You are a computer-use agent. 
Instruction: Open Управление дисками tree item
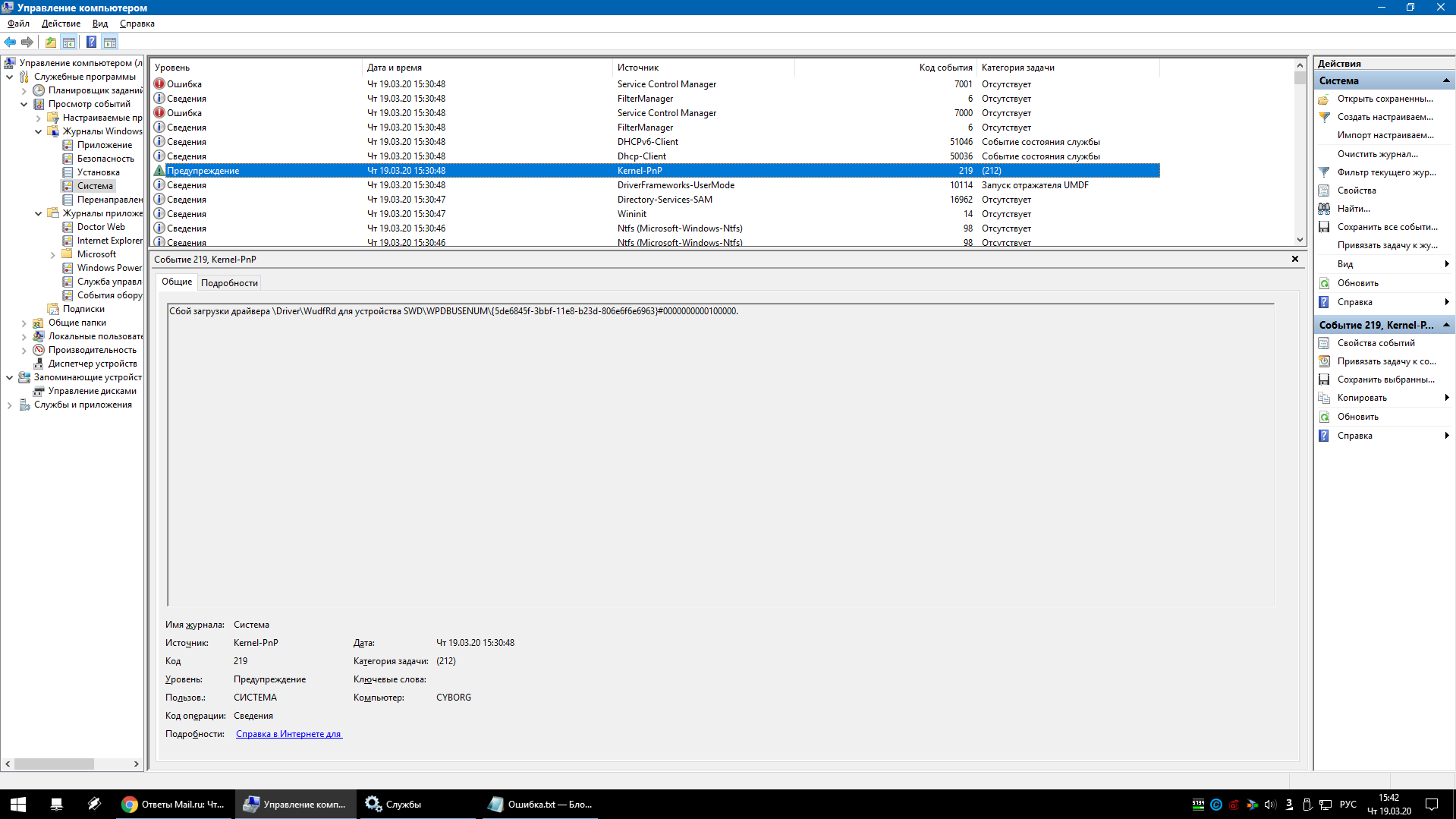[x=93, y=391]
